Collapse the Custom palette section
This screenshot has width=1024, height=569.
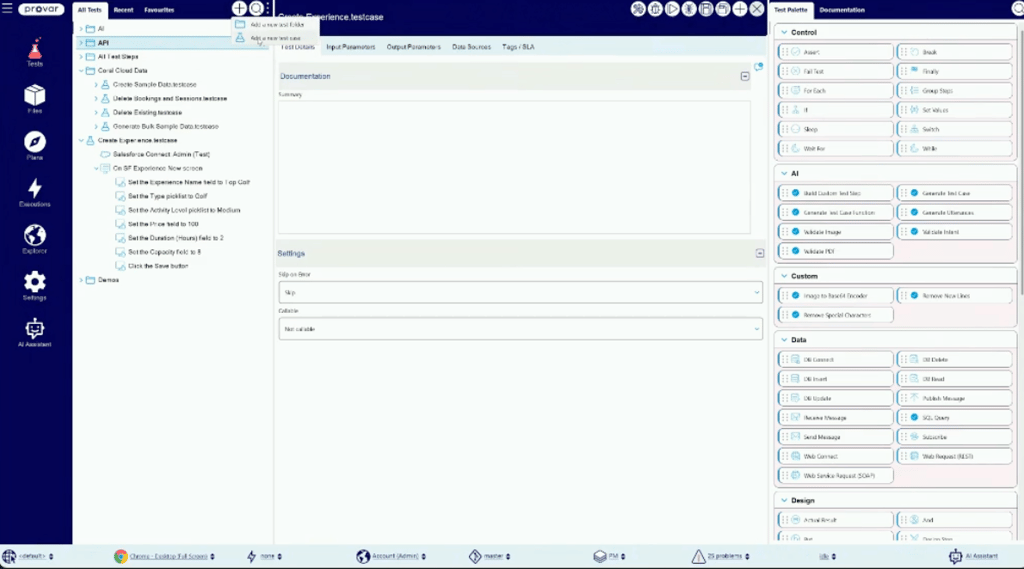[x=784, y=276]
